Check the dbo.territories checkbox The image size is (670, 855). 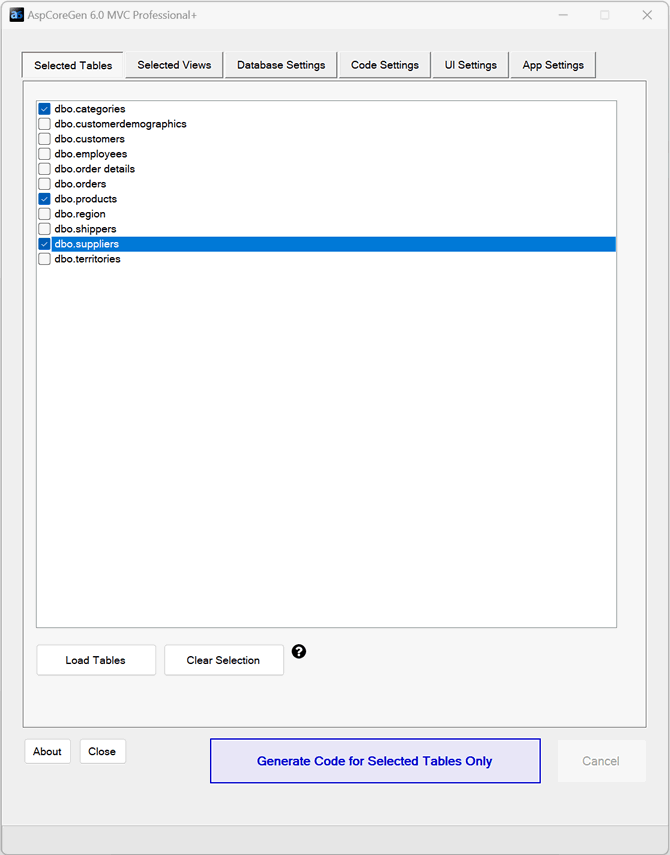pyautogui.click(x=45, y=259)
